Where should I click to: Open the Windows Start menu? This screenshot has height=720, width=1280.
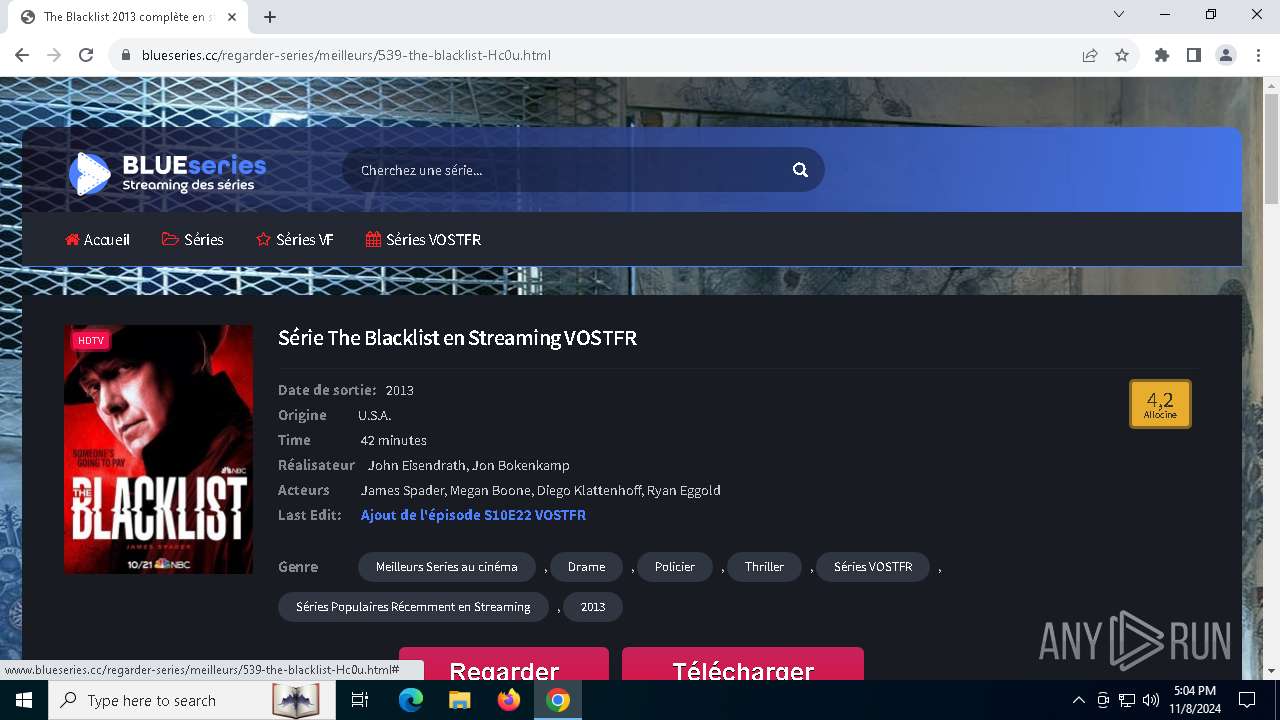point(23,700)
